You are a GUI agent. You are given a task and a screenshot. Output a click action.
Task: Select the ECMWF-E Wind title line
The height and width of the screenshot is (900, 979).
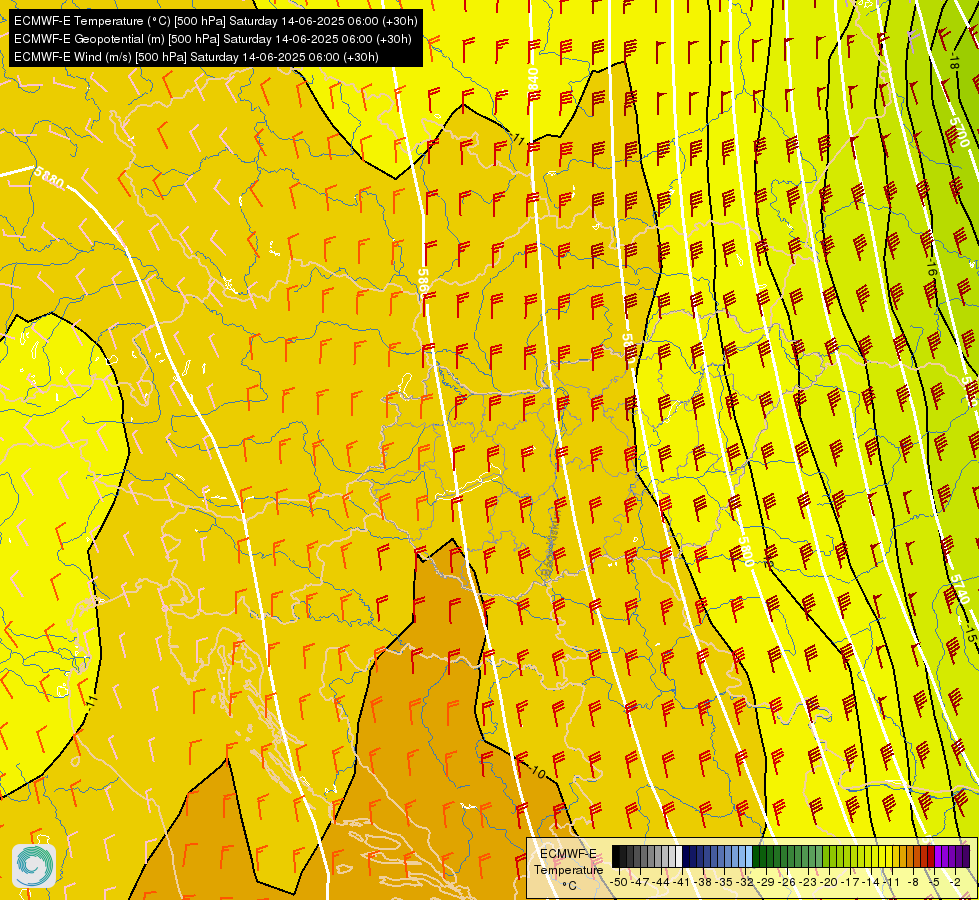point(196,57)
